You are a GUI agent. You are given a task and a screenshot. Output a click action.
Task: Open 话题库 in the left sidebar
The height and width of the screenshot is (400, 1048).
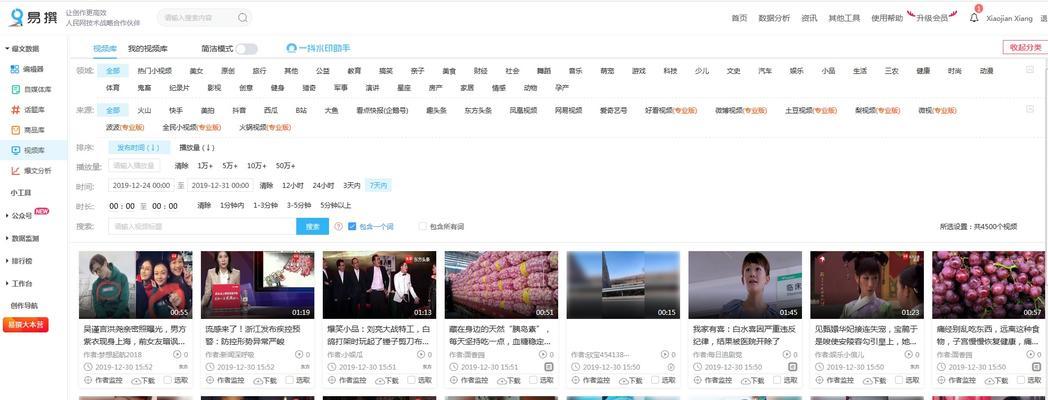[27, 110]
